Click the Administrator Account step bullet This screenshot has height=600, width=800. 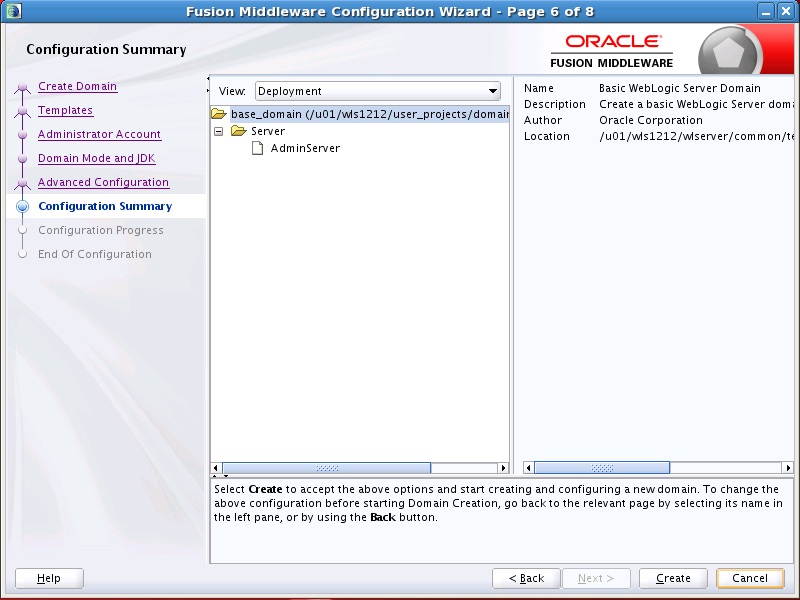coord(22,135)
